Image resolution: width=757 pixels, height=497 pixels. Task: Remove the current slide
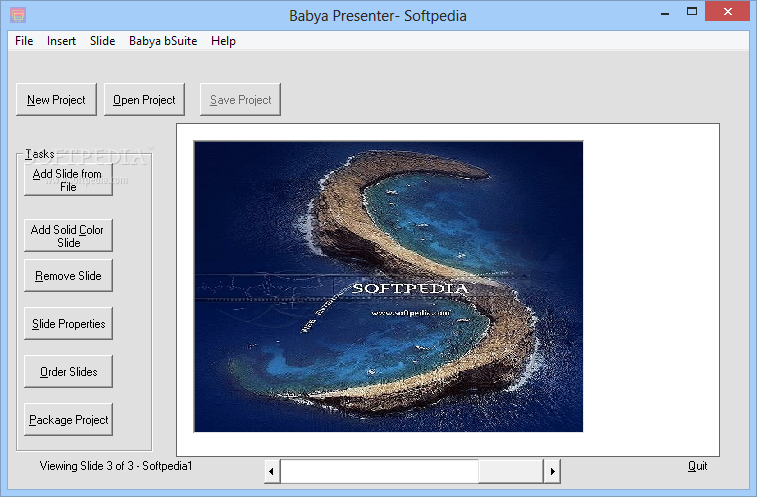click(68, 275)
